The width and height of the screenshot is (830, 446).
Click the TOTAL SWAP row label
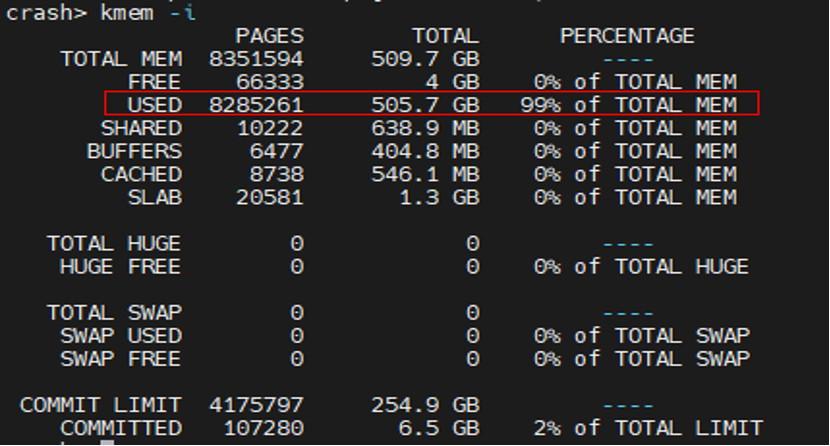click(x=114, y=313)
